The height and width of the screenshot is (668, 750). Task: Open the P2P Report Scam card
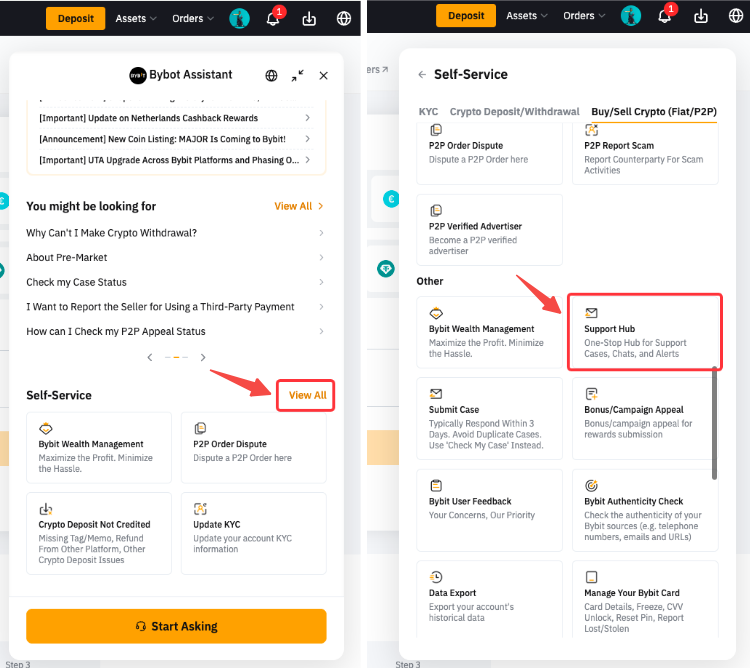point(645,153)
